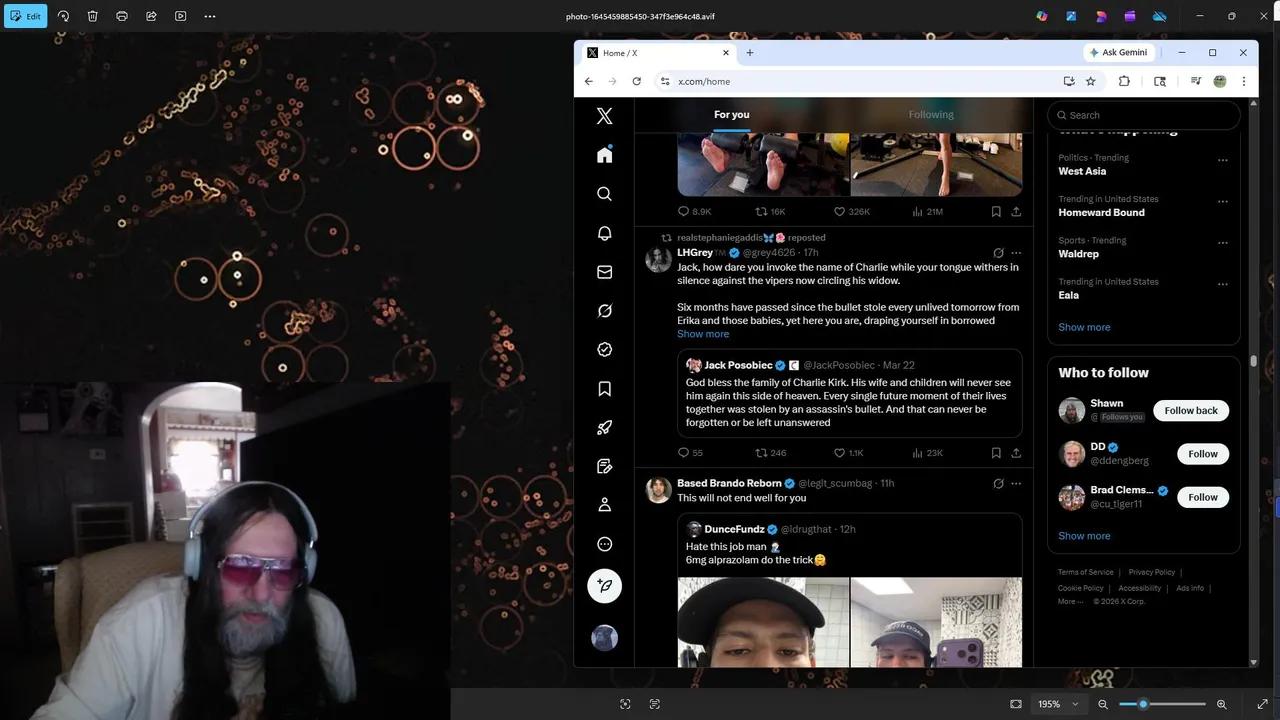This screenshot has height=720, width=1280.
Task: Expand the More footer link
Action: click(x=1071, y=602)
